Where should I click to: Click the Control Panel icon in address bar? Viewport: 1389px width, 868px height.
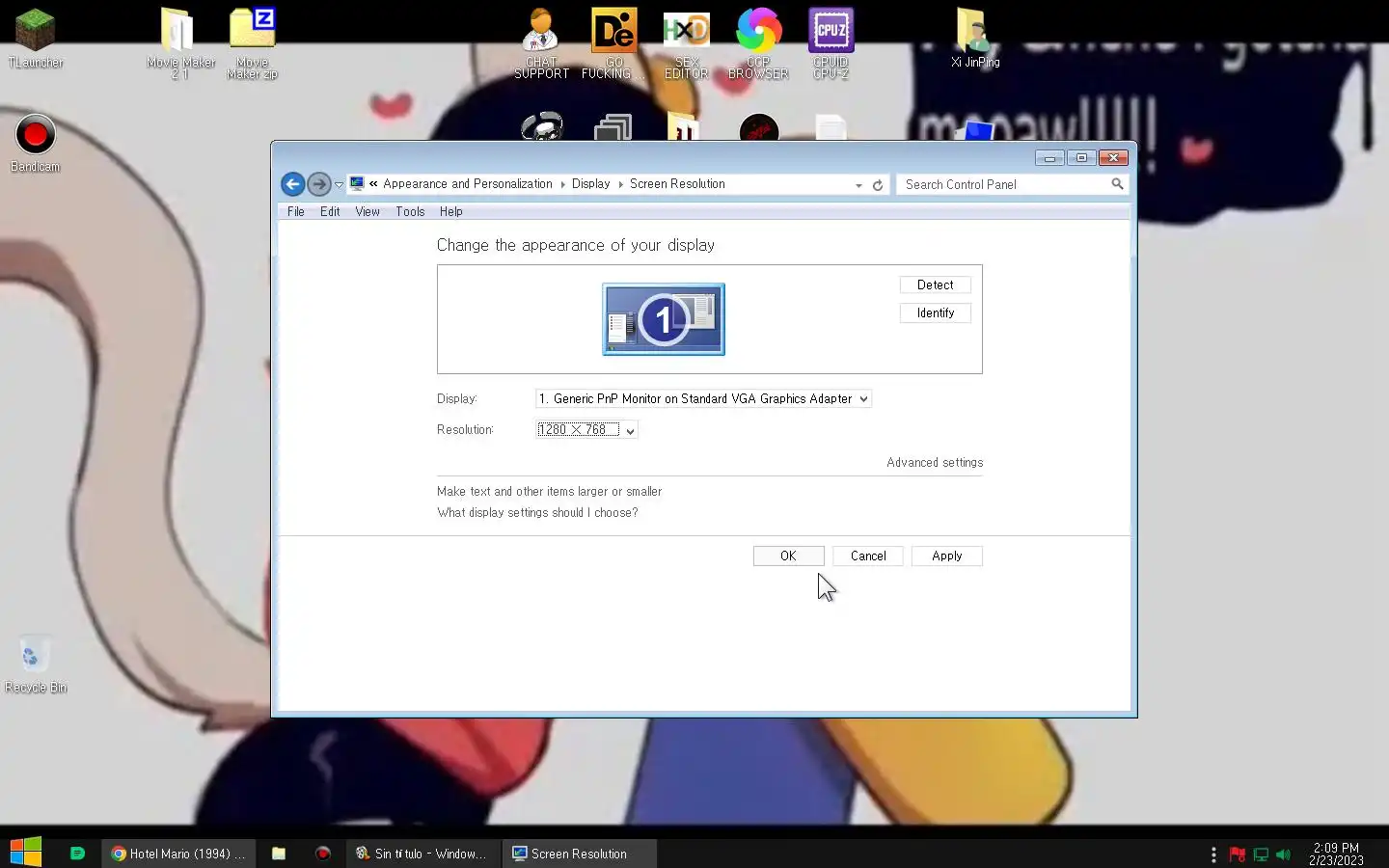357,184
